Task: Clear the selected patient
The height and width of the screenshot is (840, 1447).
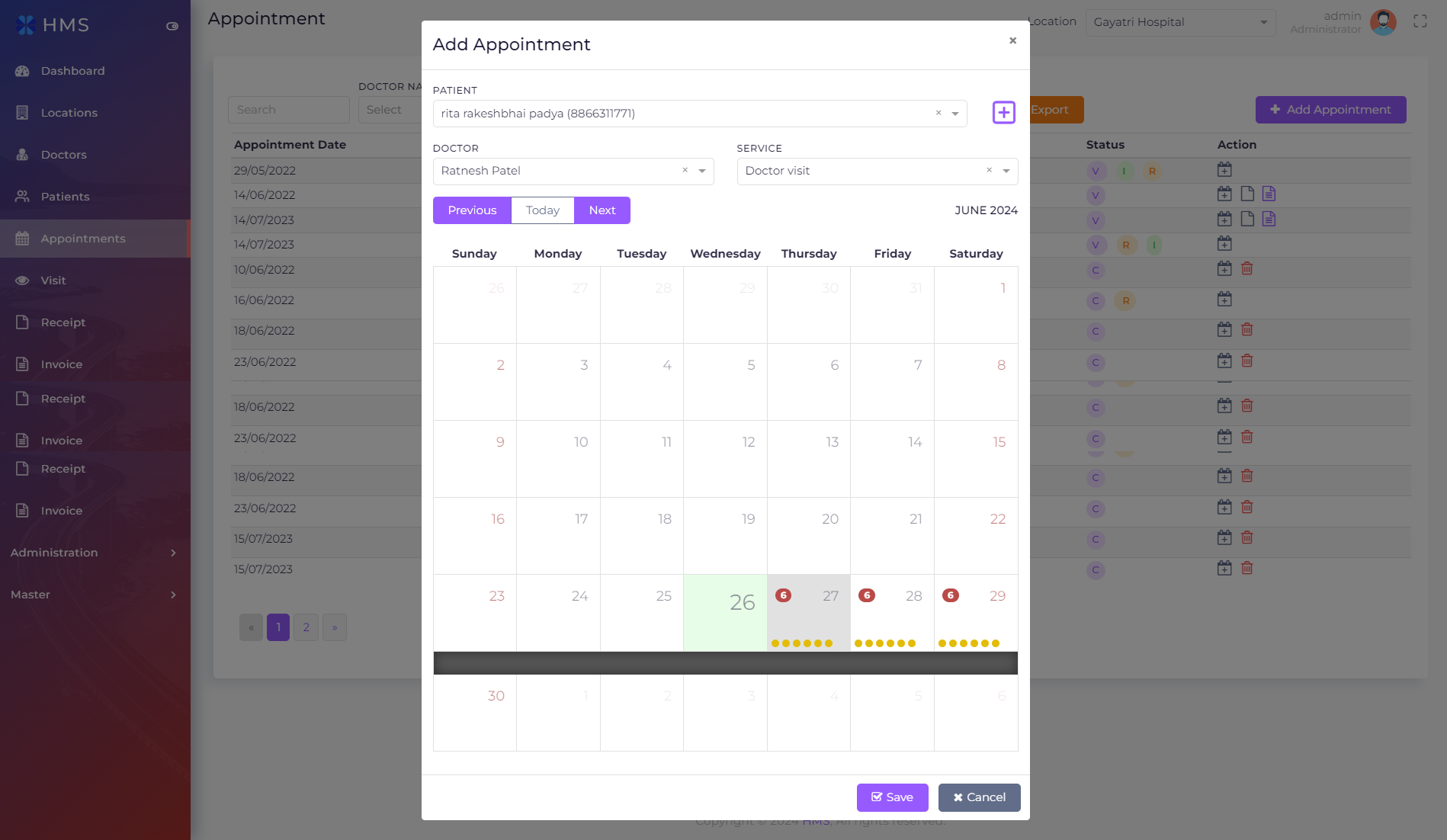Action: [938, 113]
